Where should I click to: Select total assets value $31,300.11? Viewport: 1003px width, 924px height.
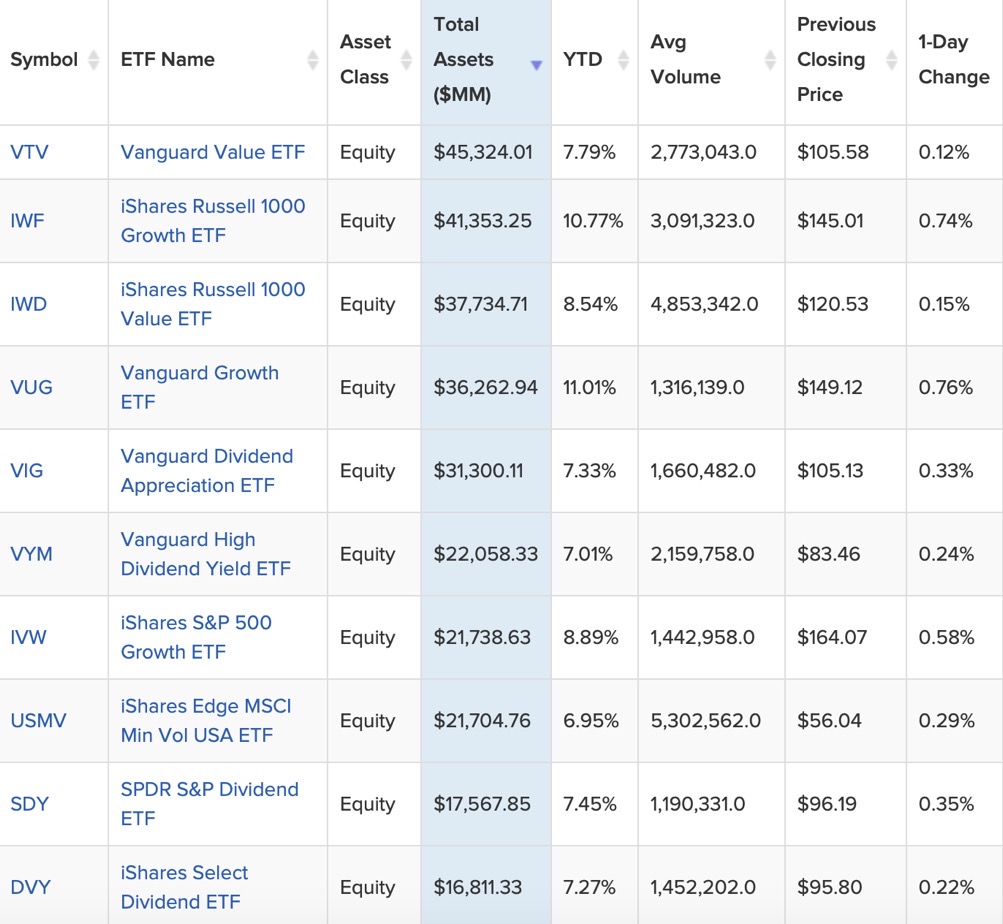click(478, 470)
